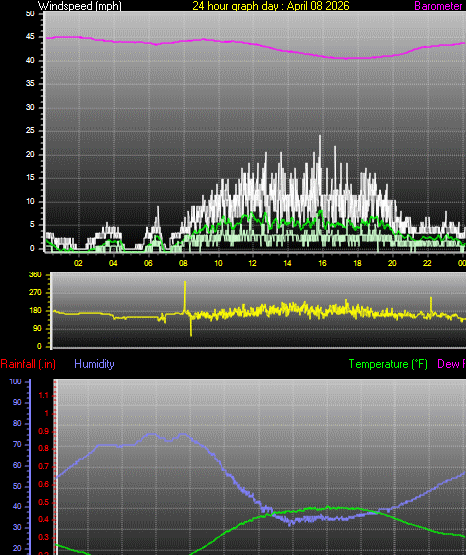Click the '16' hour label on time axis
Screen dimensions: 466x555
click(322, 263)
